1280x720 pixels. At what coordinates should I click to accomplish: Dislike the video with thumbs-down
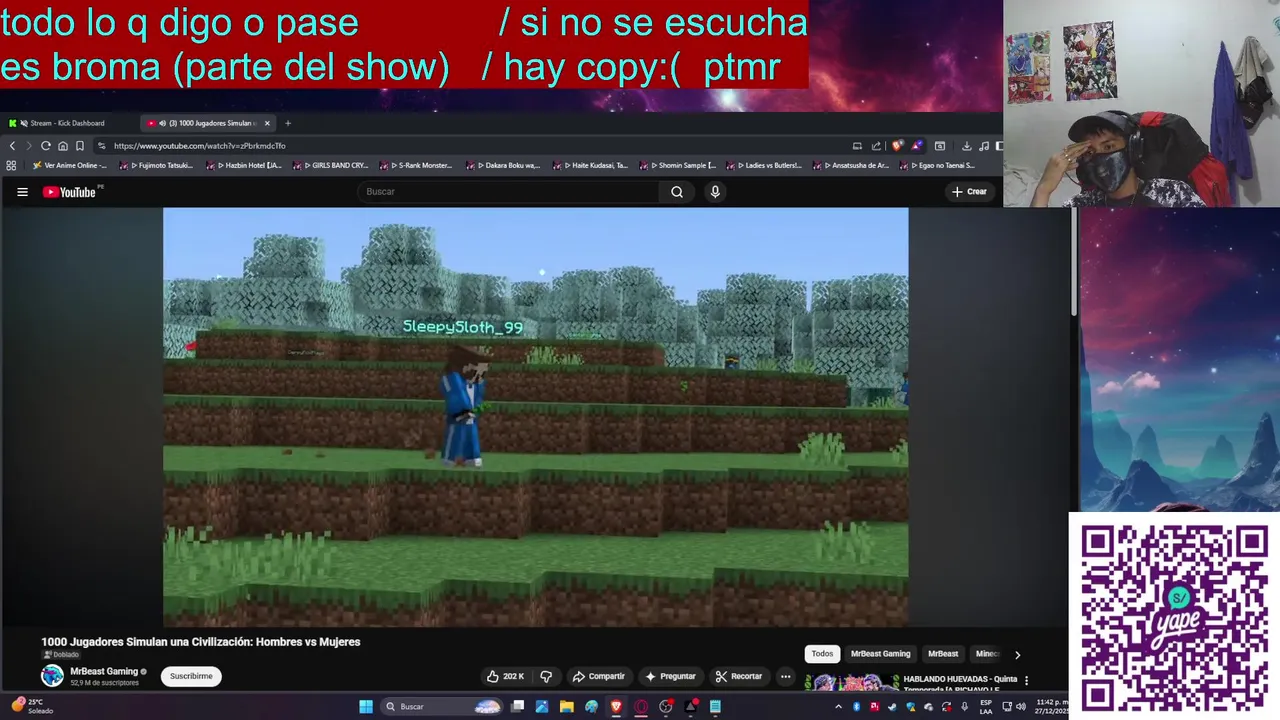(546, 677)
